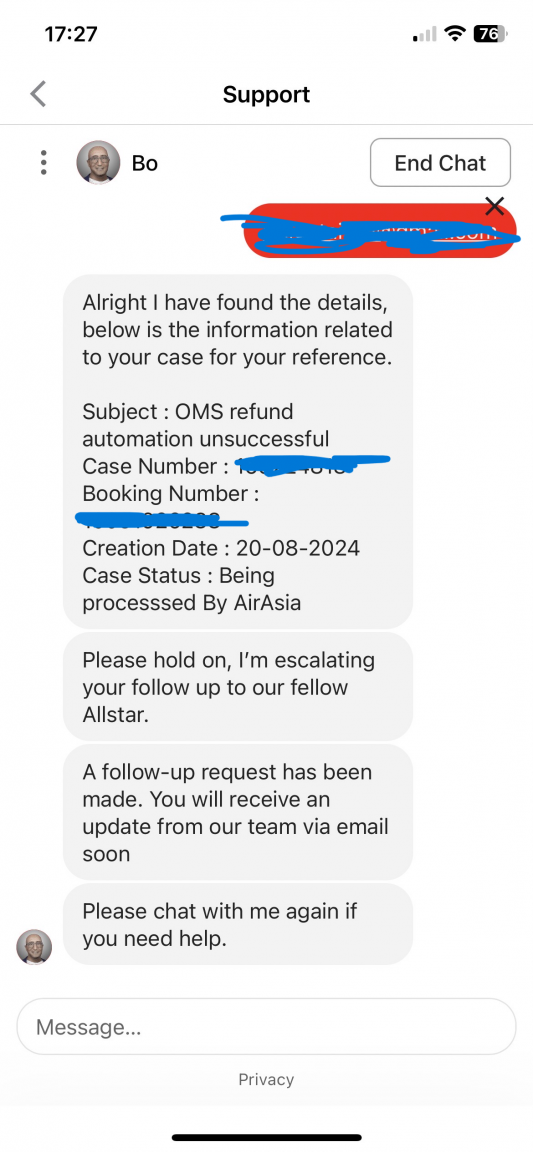Tap the escalating to Allstar message

(237, 686)
